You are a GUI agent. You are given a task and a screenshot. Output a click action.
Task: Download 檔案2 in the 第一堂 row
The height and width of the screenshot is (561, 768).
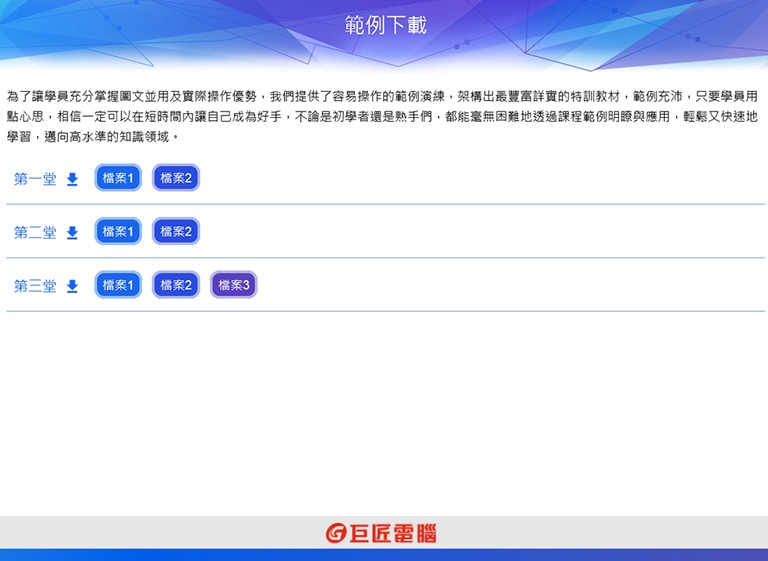pyautogui.click(x=176, y=178)
